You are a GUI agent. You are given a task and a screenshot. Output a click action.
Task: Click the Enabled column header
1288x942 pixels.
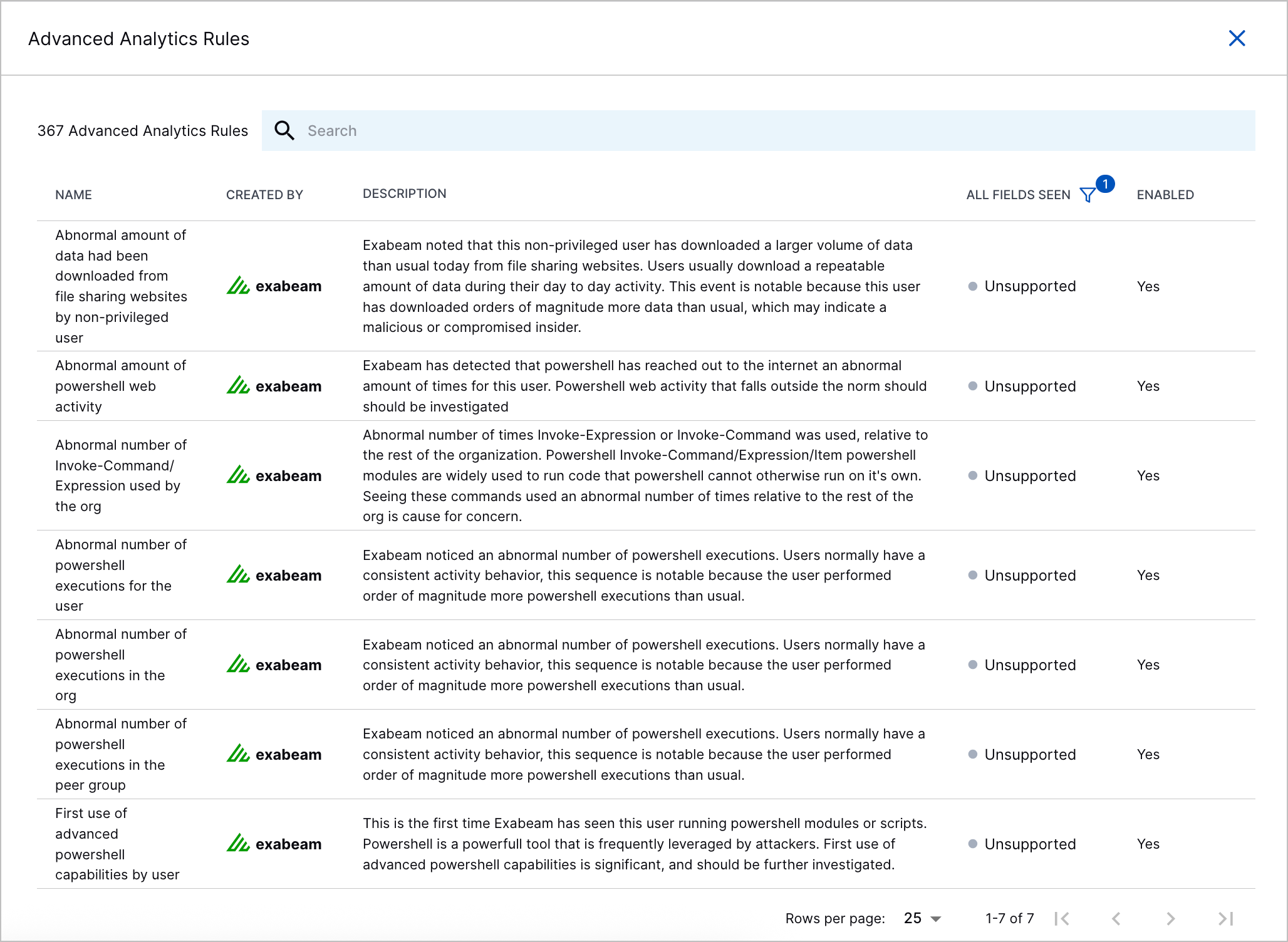pyautogui.click(x=1165, y=195)
